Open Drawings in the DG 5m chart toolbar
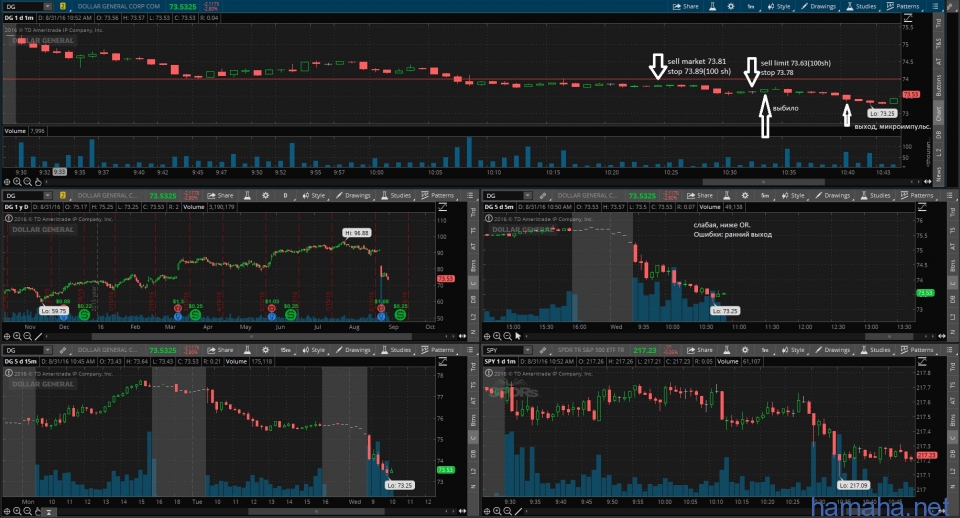 (833, 195)
